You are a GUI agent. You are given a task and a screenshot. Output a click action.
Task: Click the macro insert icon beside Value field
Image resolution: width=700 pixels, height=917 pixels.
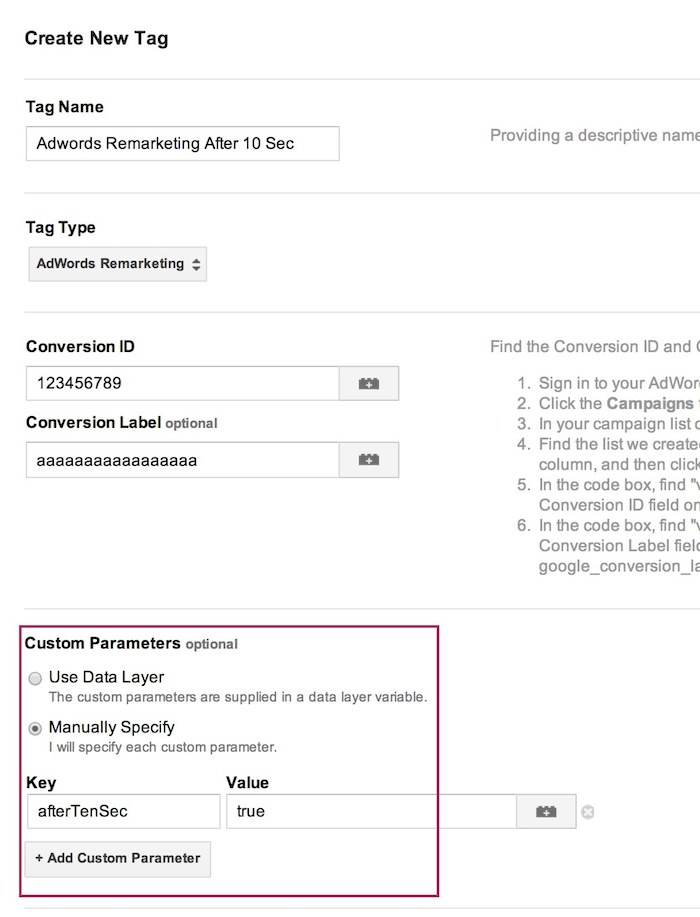pos(546,812)
